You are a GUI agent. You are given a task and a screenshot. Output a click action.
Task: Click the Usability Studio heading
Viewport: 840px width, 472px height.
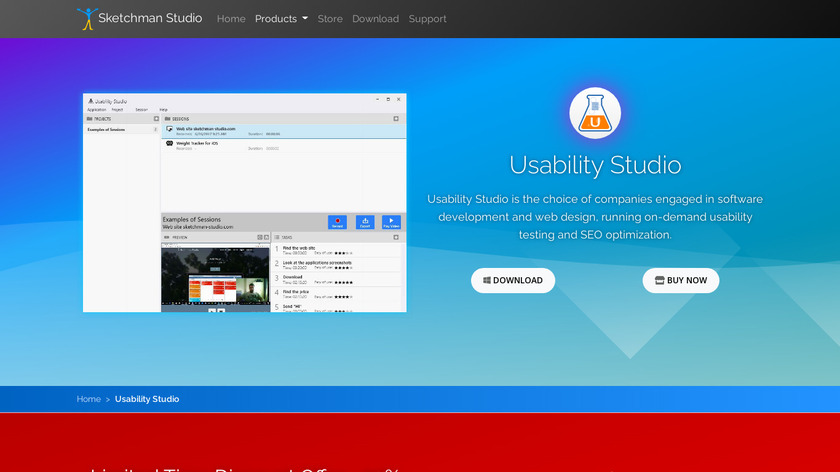click(595, 165)
